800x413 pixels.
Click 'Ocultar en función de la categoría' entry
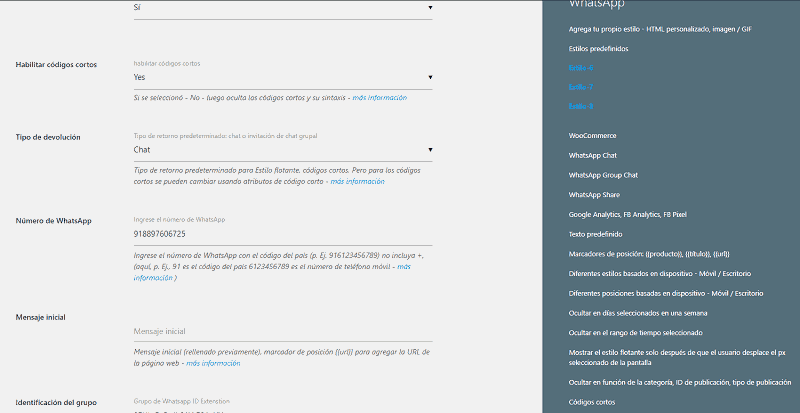click(680, 382)
